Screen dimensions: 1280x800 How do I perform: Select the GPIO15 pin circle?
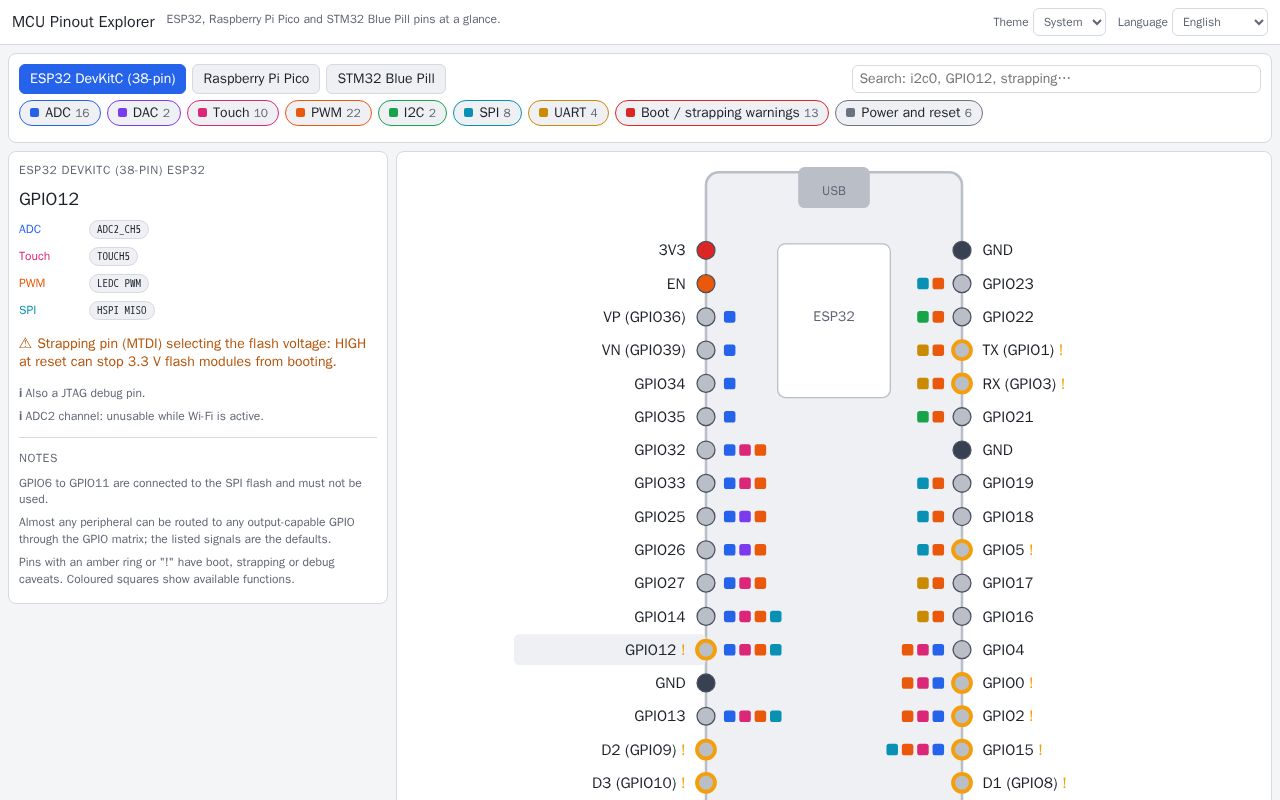962,750
